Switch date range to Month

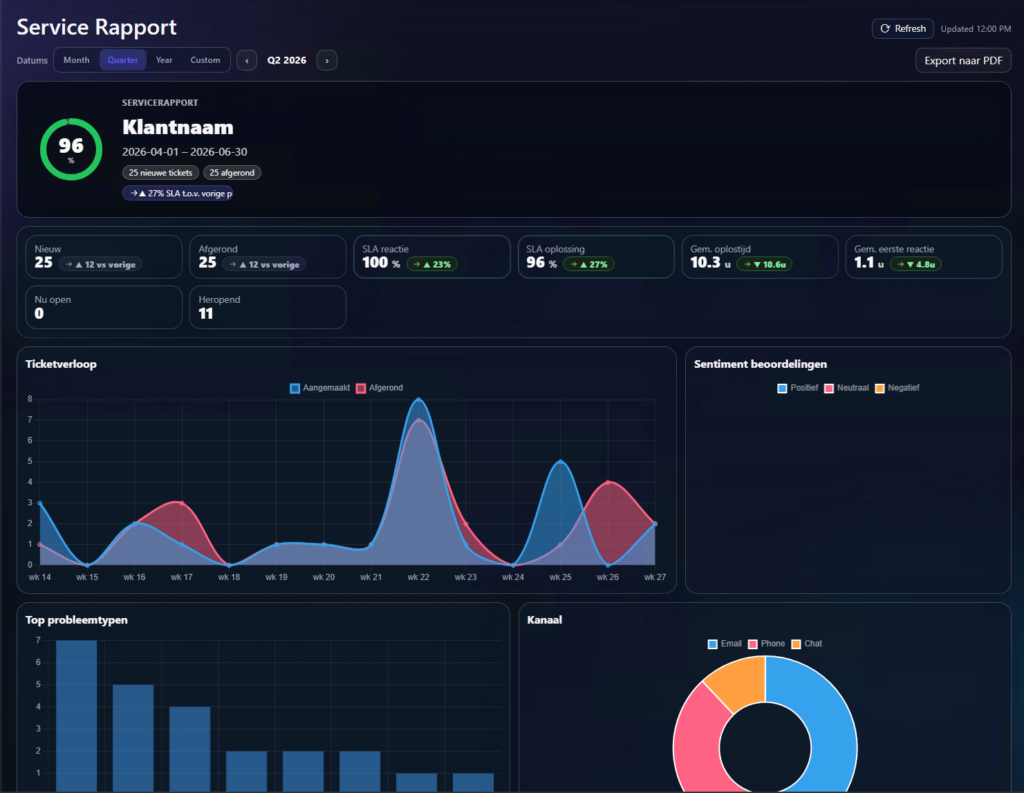point(76,60)
